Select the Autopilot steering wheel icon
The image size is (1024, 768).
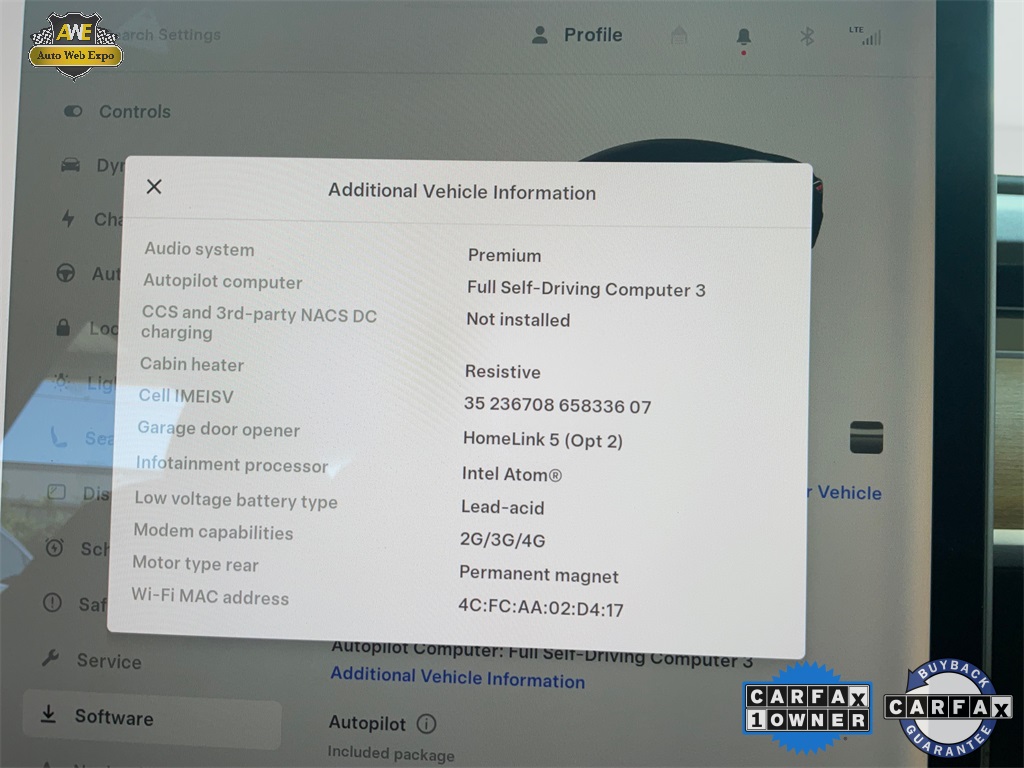click(x=66, y=273)
